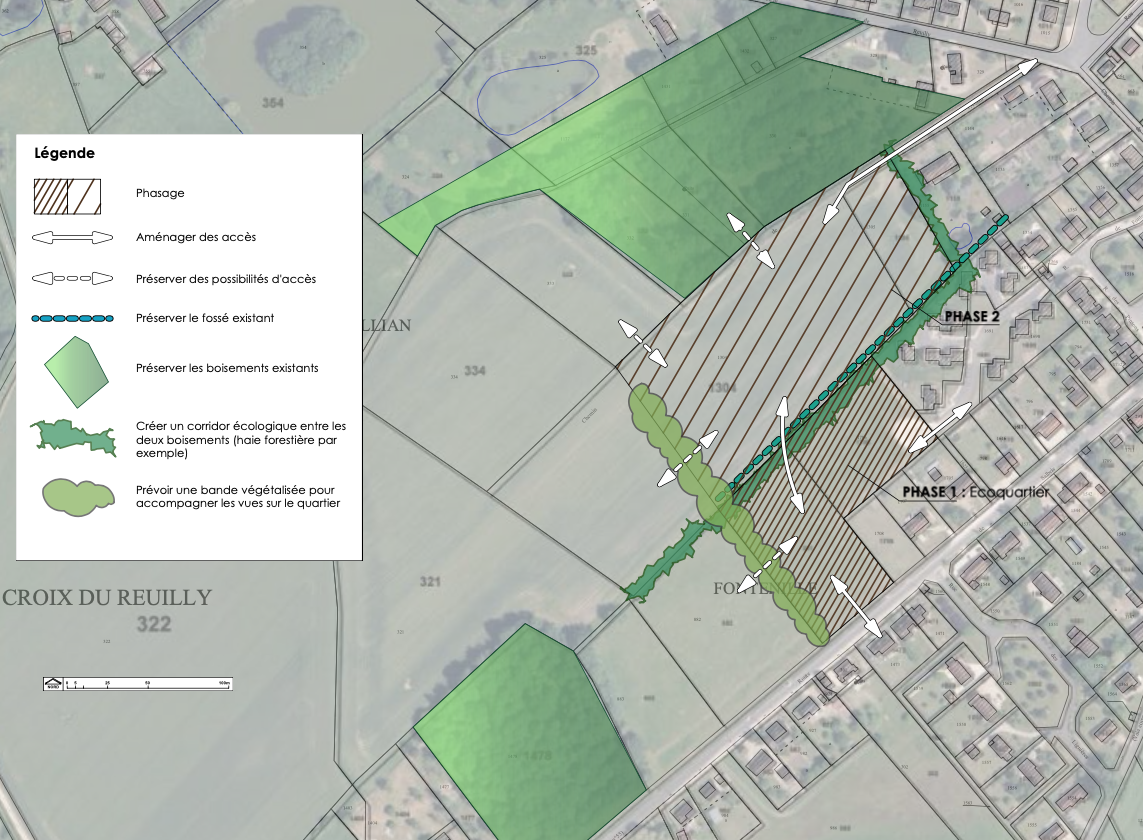The width and height of the screenshot is (1143, 840).
Task: Click the CROIX DU REUILLY place name
Action: (x=108, y=598)
